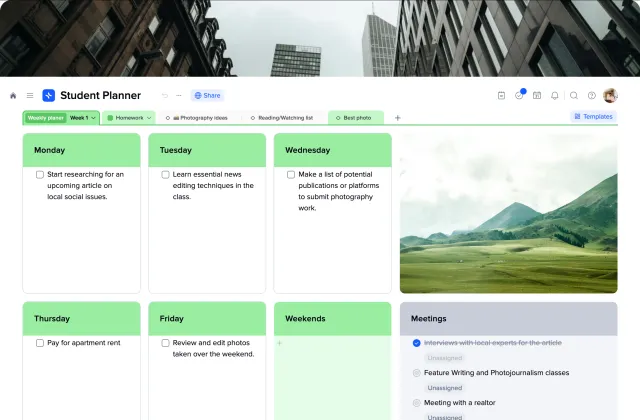
Task: Open the notifications bell
Action: click(x=555, y=96)
